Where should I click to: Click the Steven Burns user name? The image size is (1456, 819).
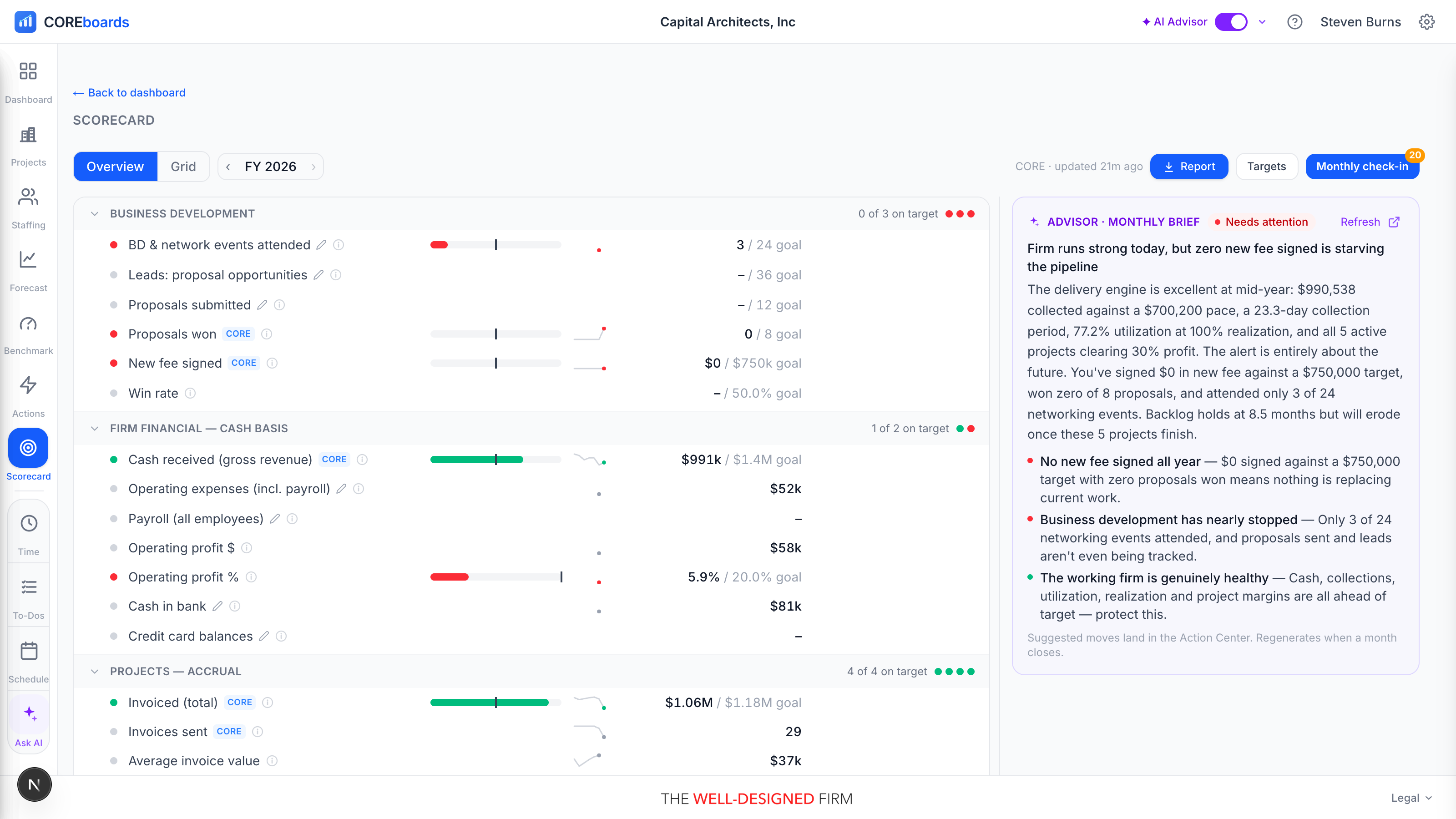1360,22
